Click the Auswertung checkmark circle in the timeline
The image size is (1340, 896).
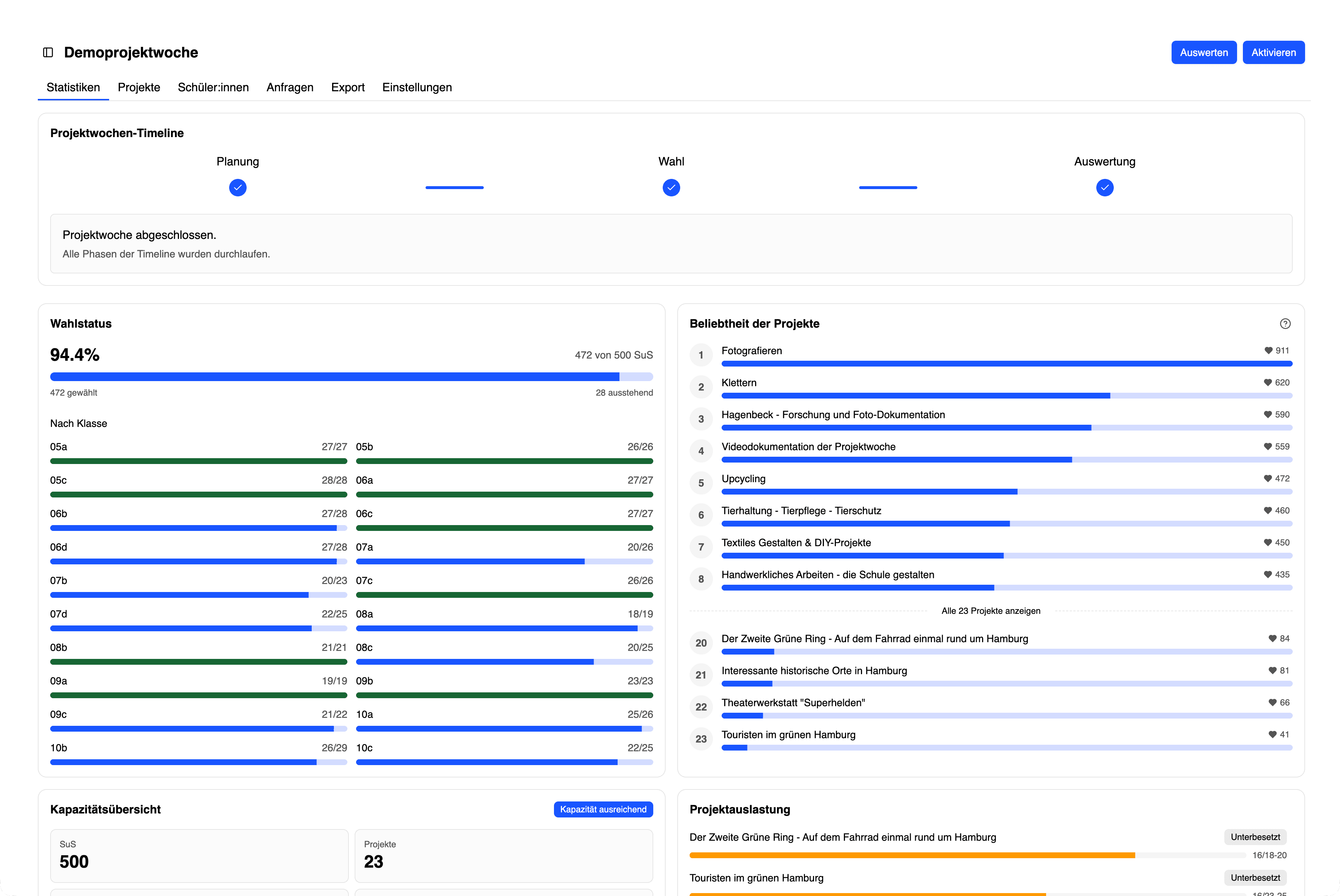point(1105,187)
